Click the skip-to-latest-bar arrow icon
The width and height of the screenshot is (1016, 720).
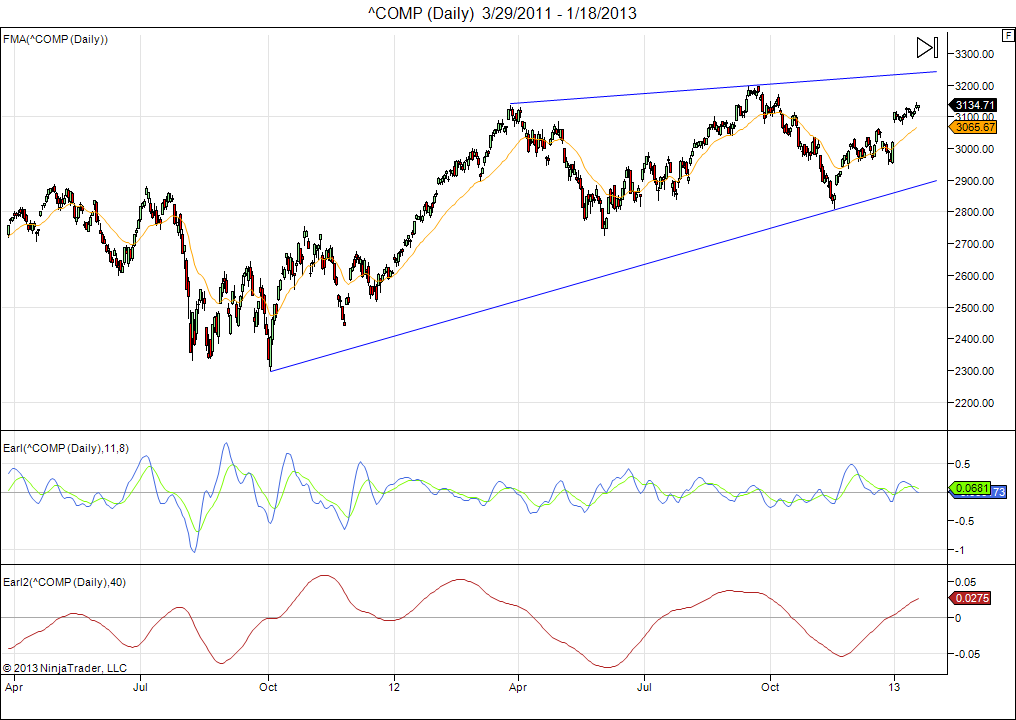926,47
